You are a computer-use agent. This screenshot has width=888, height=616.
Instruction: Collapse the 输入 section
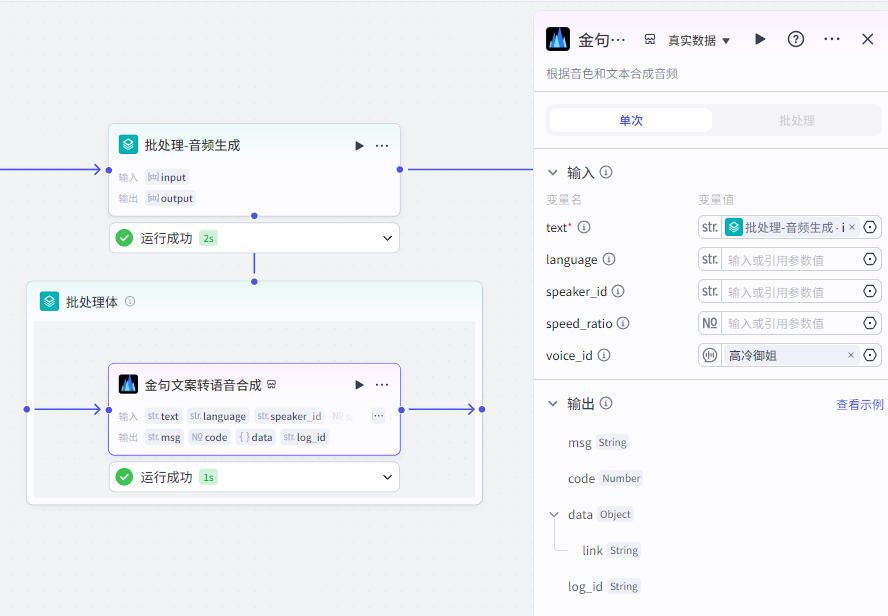coord(552,172)
